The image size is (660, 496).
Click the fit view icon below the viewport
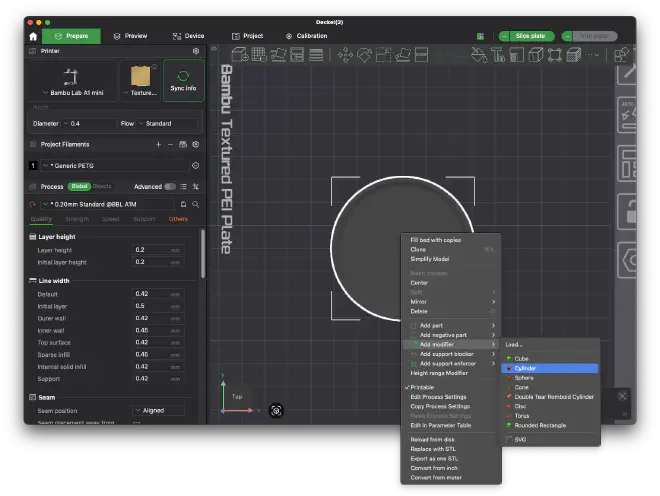pos(276,411)
